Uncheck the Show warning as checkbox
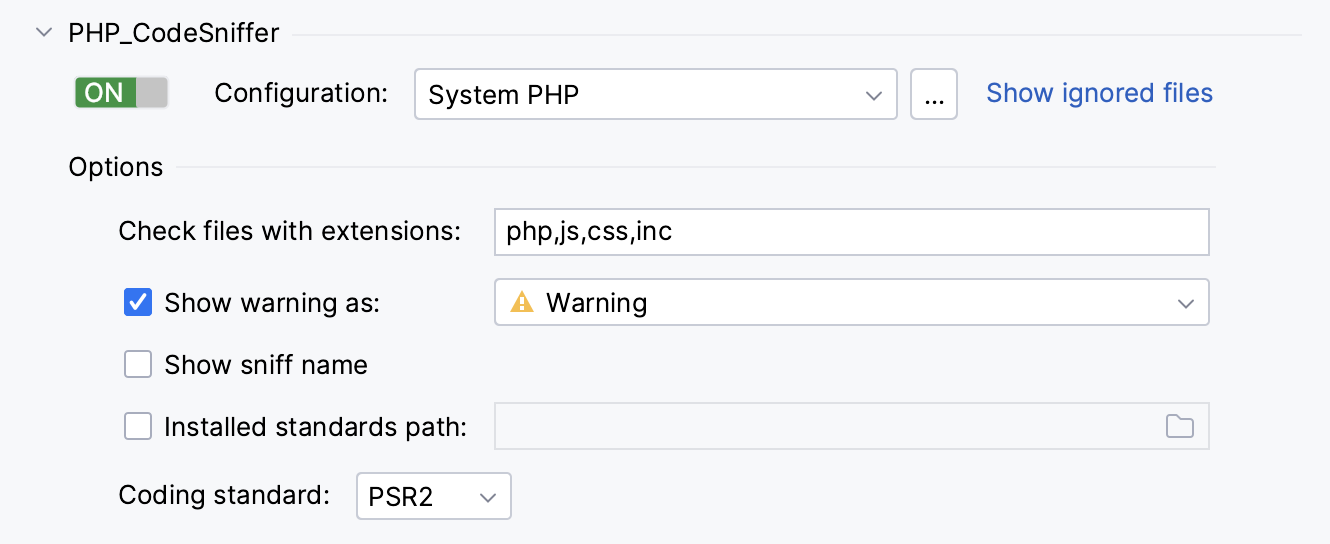Image resolution: width=1330 pixels, height=544 pixels. [x=138, y=302]
